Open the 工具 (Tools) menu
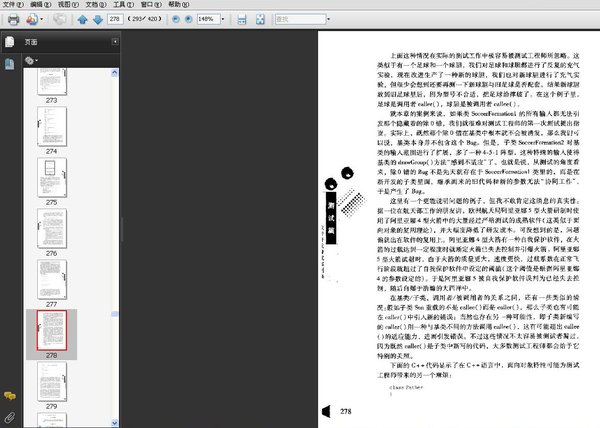Image resolution: width=600 pixels, height=428 pixels. [123, 4]
